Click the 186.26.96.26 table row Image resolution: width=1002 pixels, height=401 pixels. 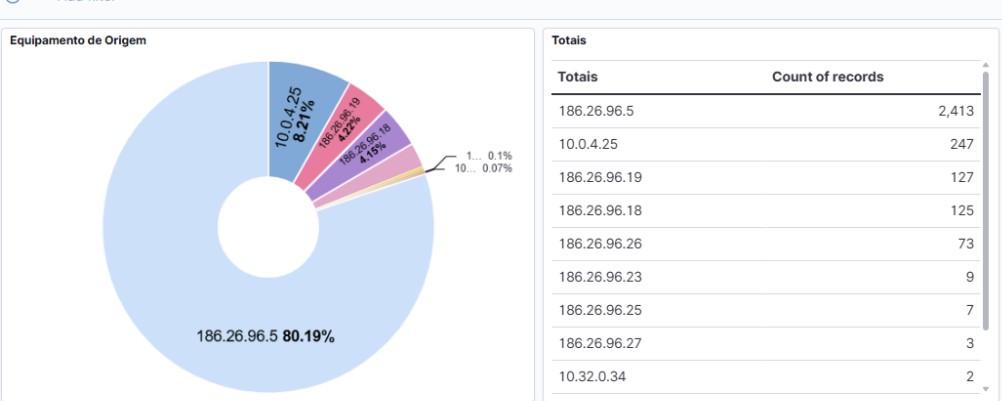[x=600, y=244]
